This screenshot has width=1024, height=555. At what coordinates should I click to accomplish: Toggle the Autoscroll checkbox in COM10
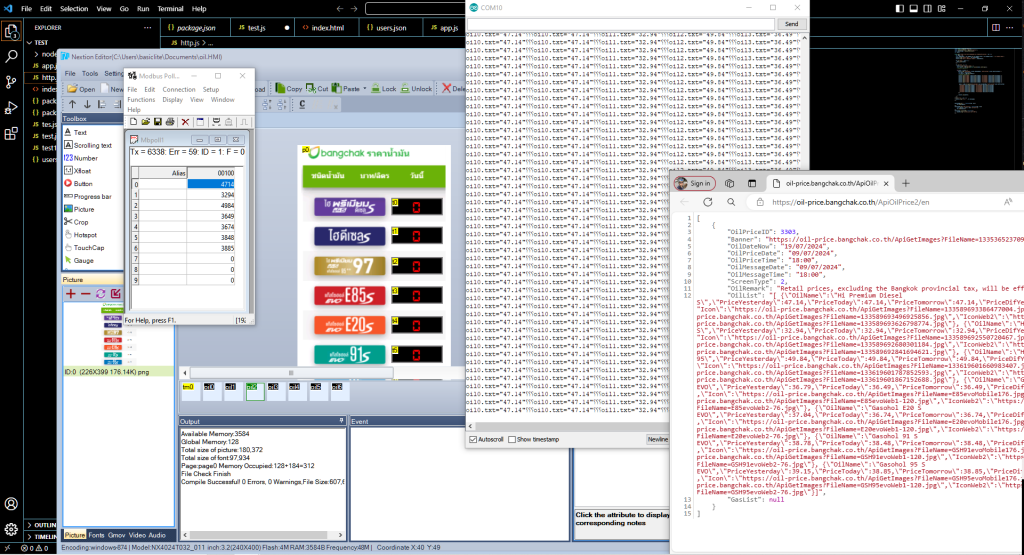[473, 439]
